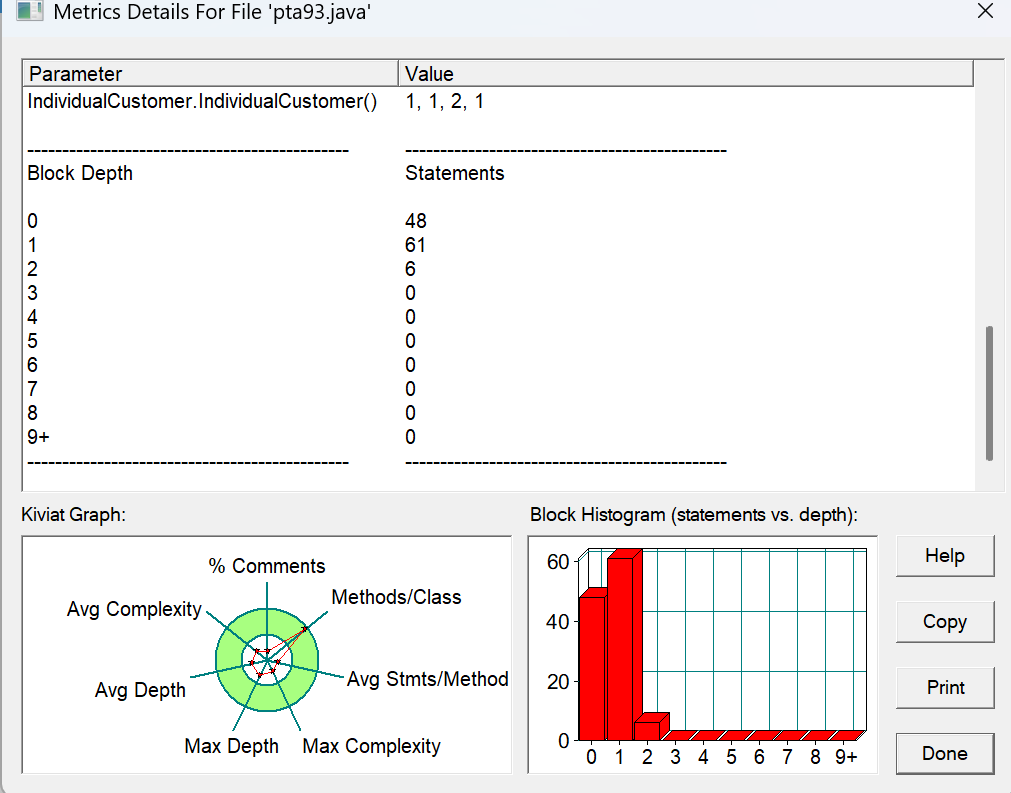Click the depth 0 histogram bar

(x=593, y=665)
